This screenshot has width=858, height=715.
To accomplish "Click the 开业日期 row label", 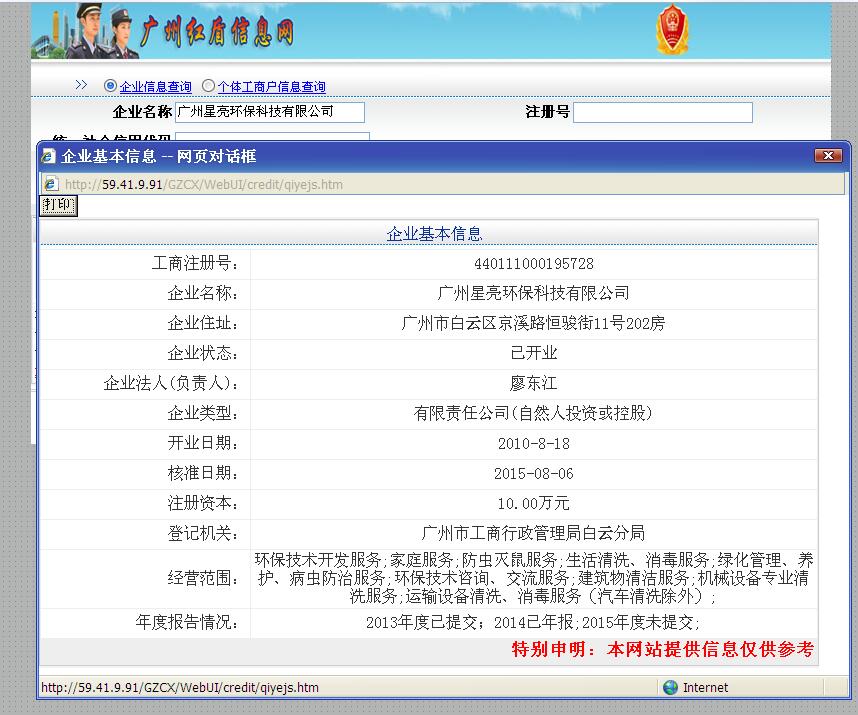I will pyautogui.click(x=202, y=443).
